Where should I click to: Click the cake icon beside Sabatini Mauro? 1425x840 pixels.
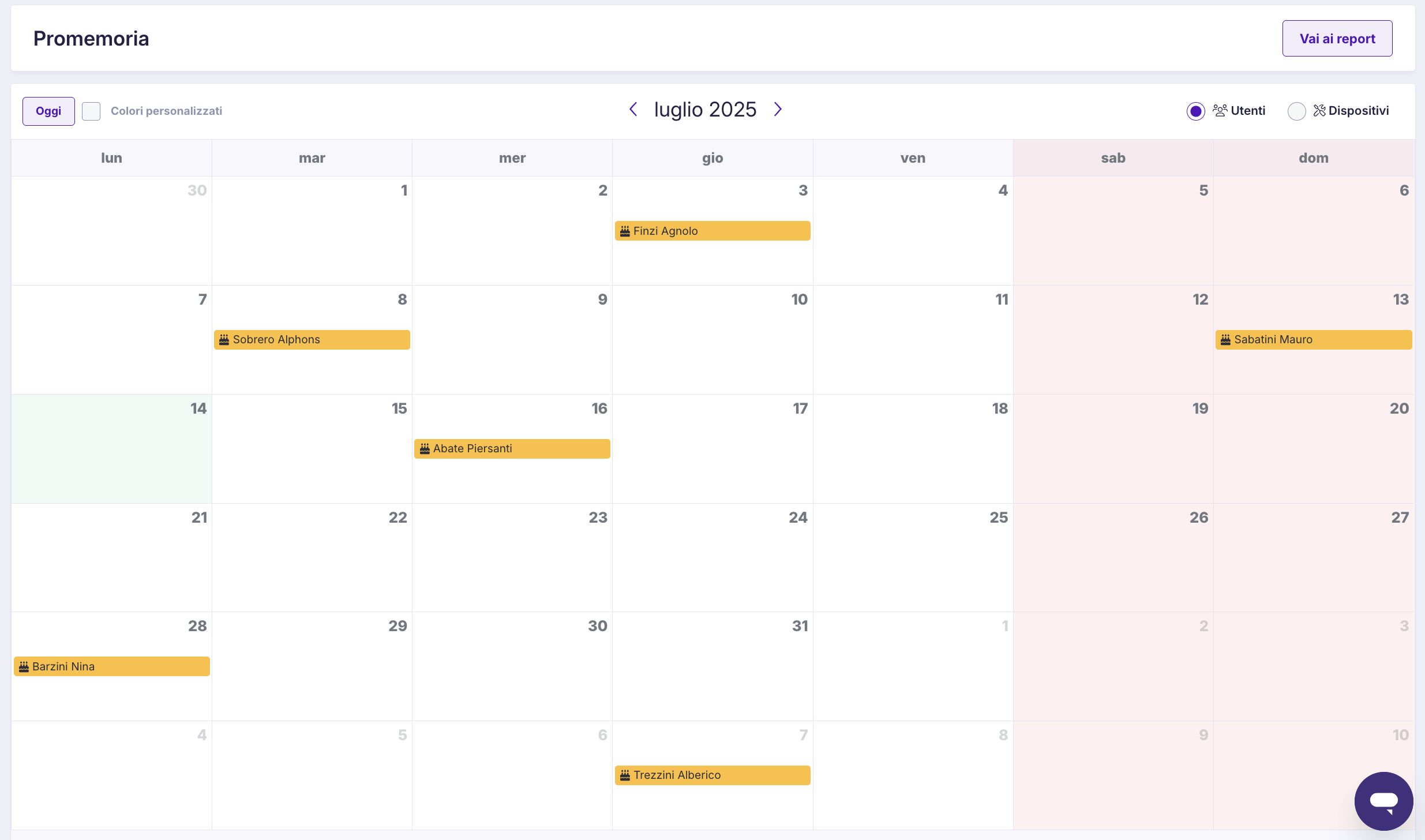[x=1225, y=340]
